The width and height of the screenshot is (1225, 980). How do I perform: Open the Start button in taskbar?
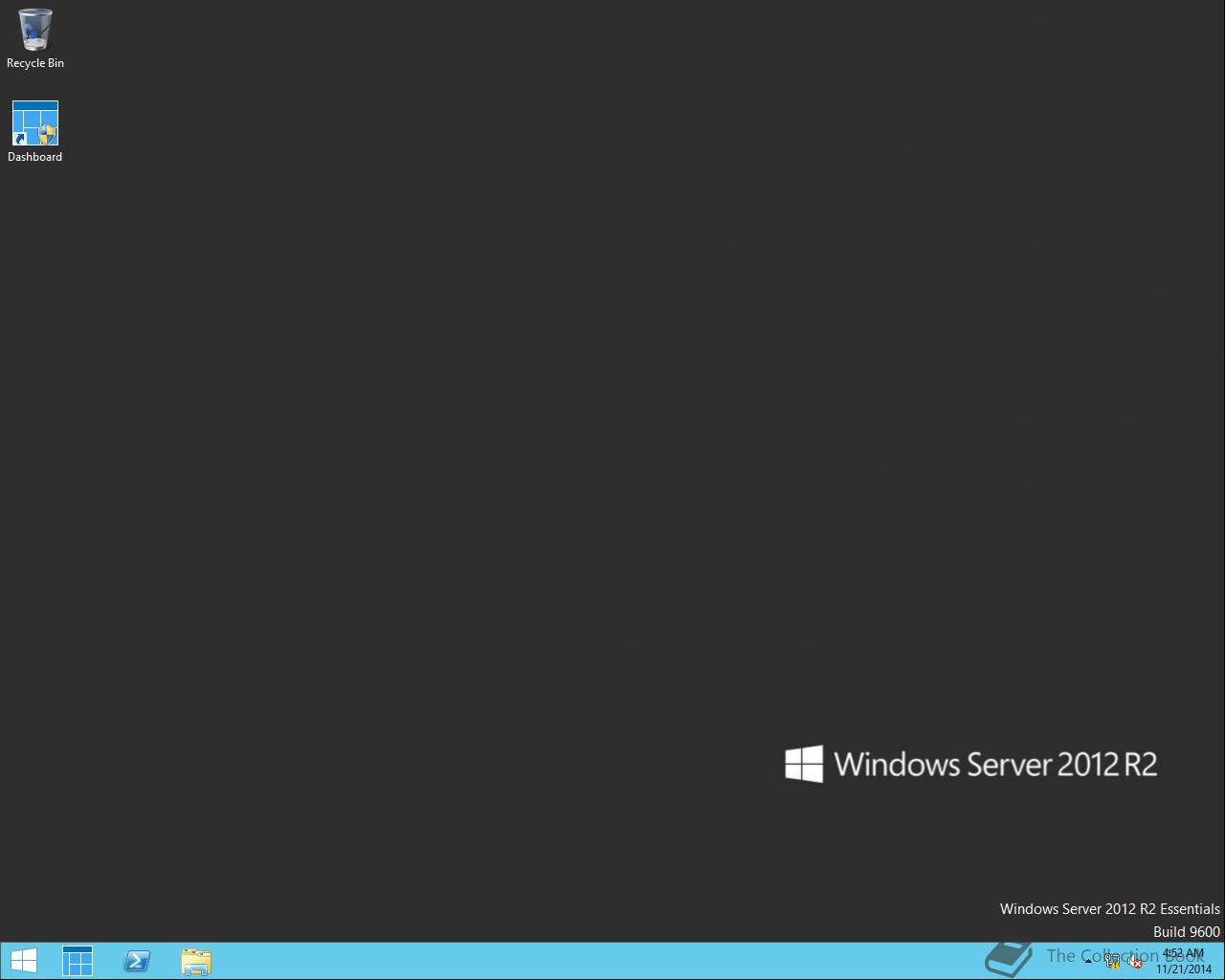[x=23, y=961]
